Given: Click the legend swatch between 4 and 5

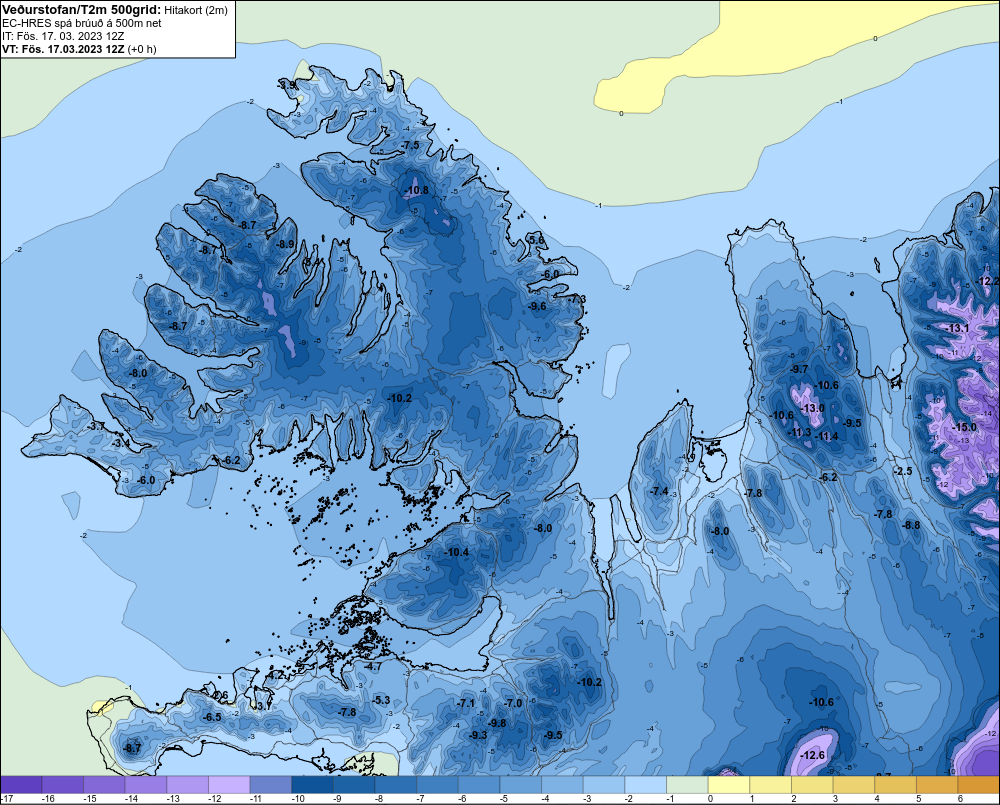Looking at the screenshot, I should tap(896, 785).
